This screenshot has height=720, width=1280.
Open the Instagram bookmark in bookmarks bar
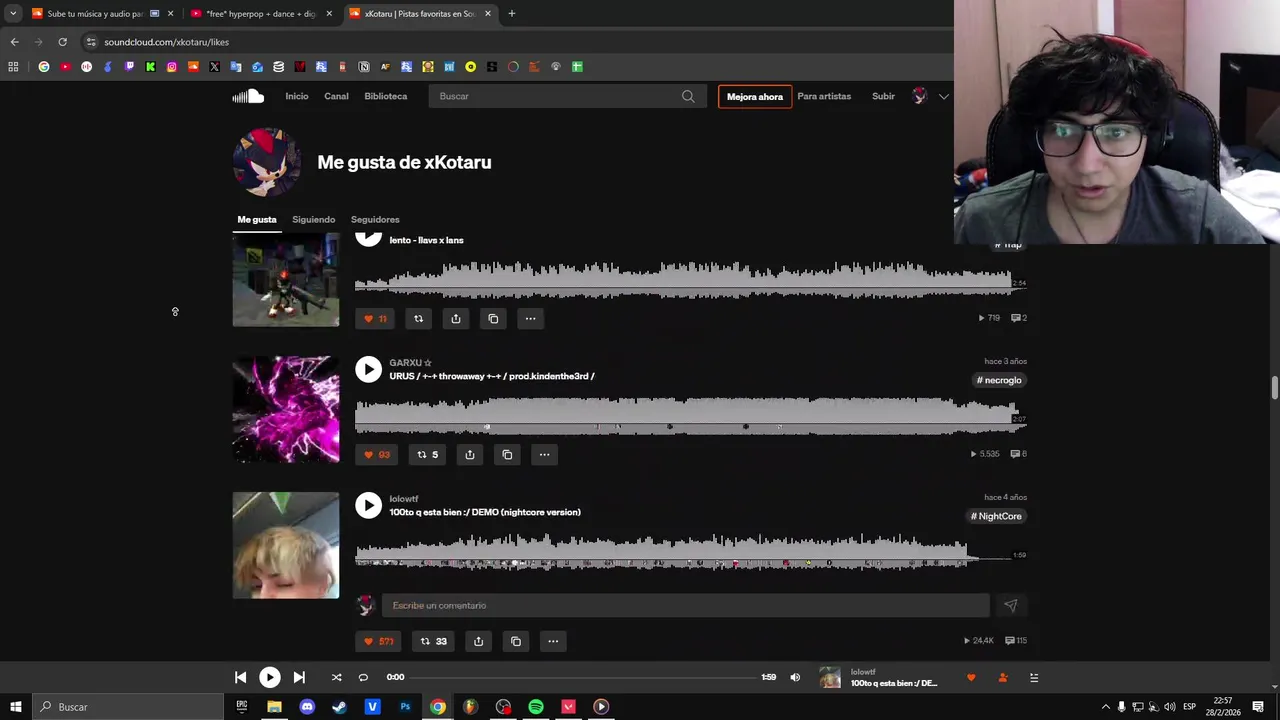(172, 67)
